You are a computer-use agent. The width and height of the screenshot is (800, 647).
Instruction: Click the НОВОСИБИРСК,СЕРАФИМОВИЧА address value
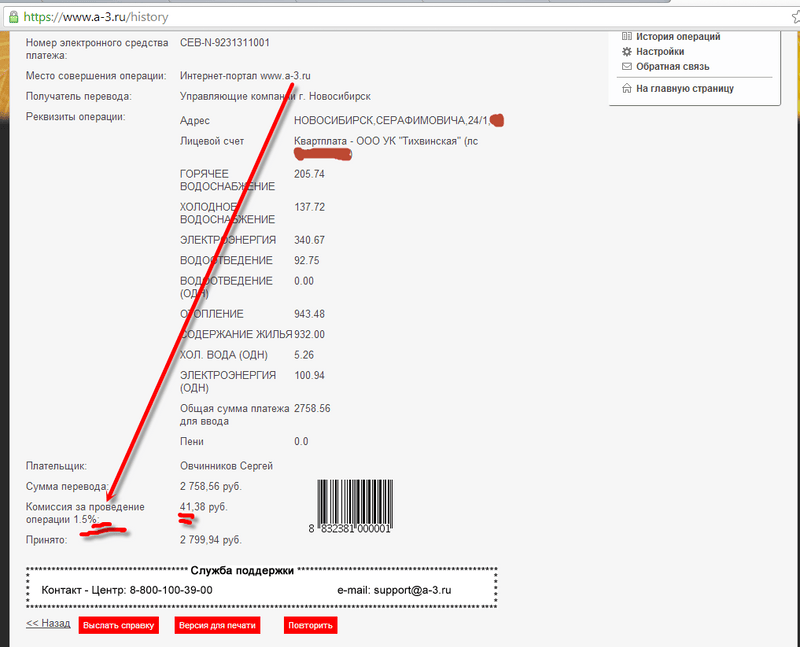coord(392,120)
